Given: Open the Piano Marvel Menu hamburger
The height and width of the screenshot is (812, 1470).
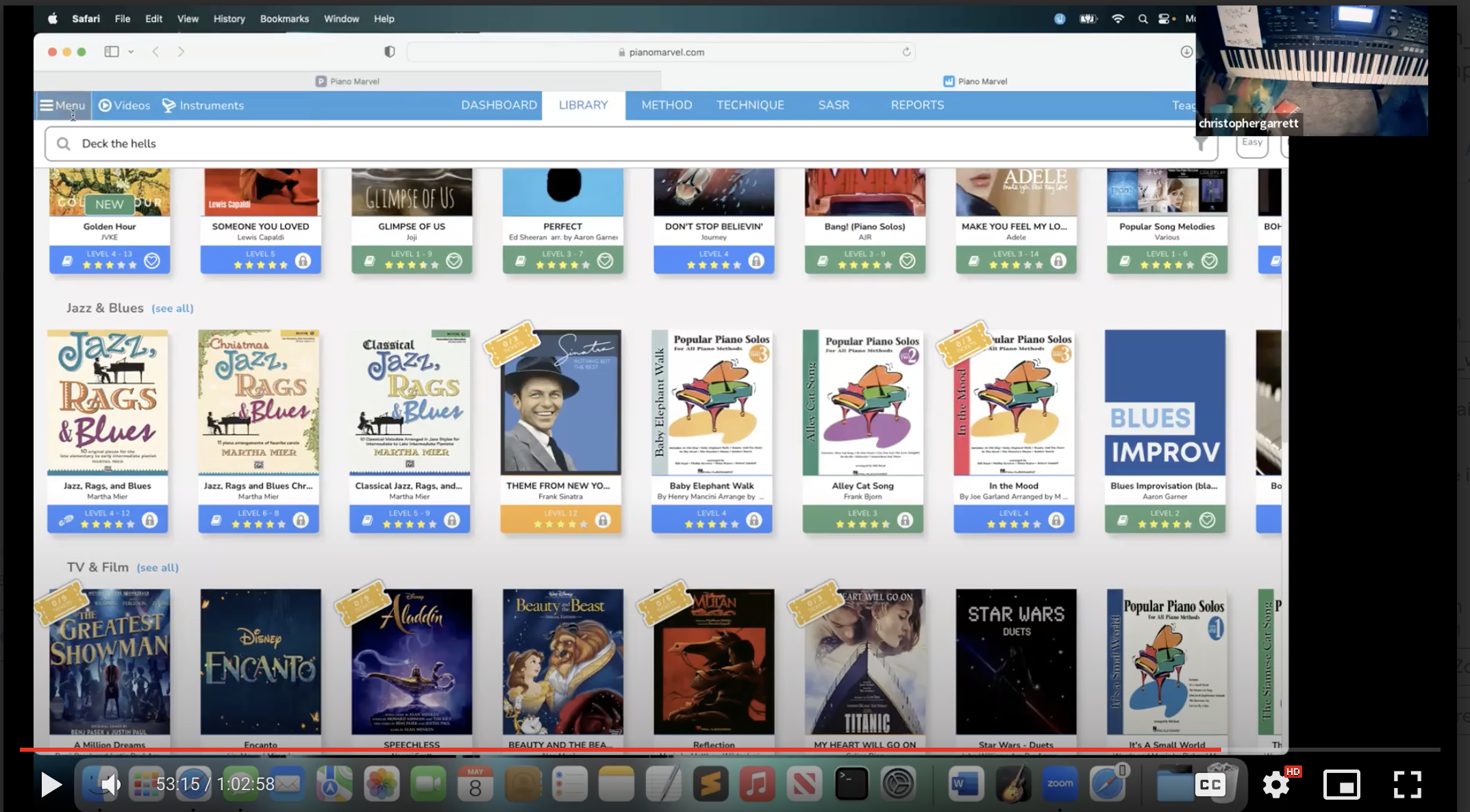Looking at the screenshot, I should tap(62, 105).
